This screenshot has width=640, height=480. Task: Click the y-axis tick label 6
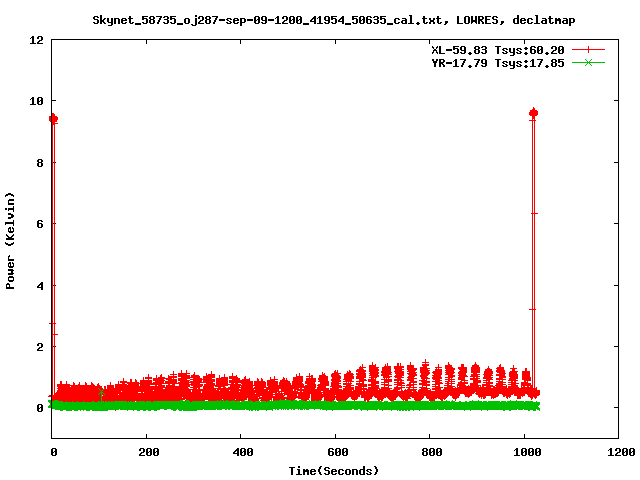tap(40, 224)
